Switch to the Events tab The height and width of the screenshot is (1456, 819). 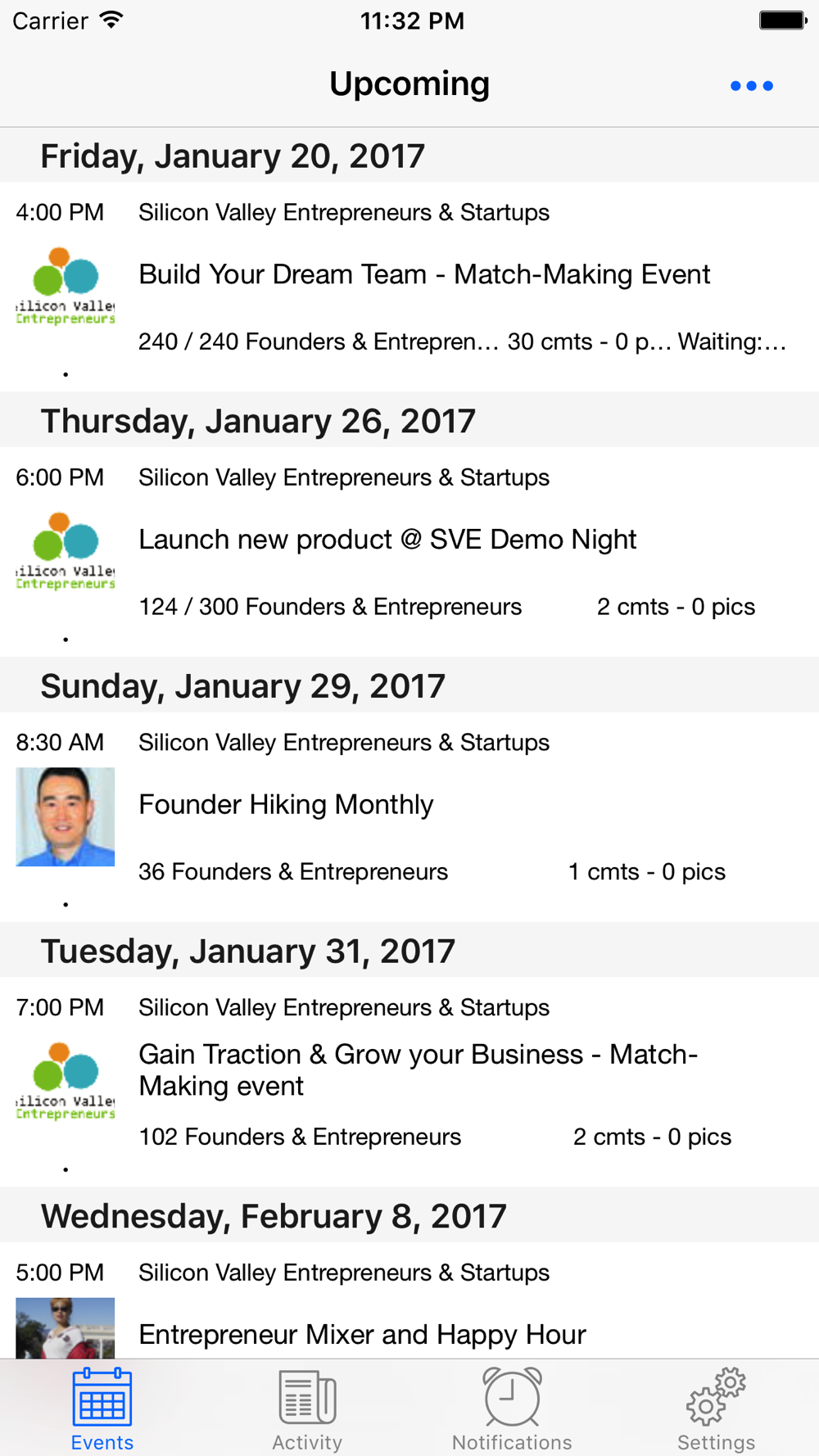pos(102,1409)
